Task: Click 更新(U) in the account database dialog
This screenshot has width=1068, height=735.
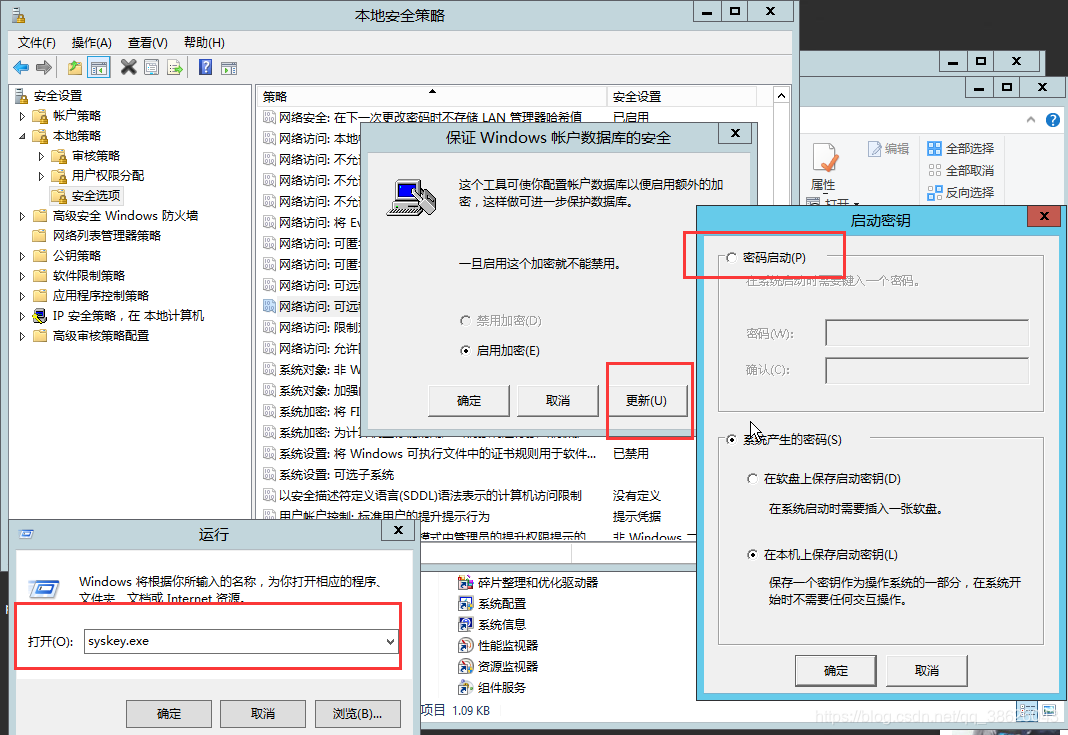Action: [646, 401]
